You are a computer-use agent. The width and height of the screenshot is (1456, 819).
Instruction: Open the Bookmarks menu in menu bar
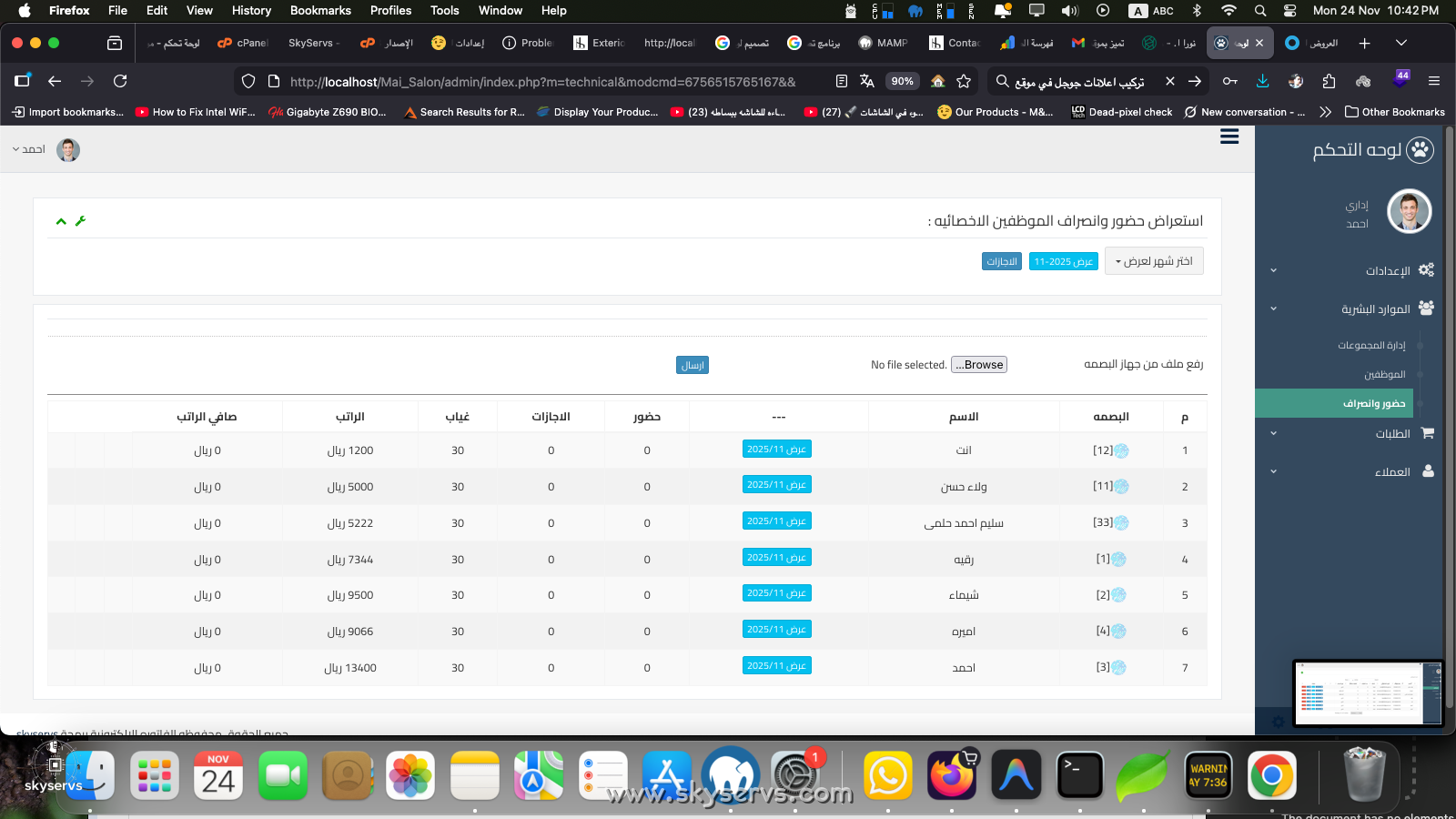tap(320, 10)
